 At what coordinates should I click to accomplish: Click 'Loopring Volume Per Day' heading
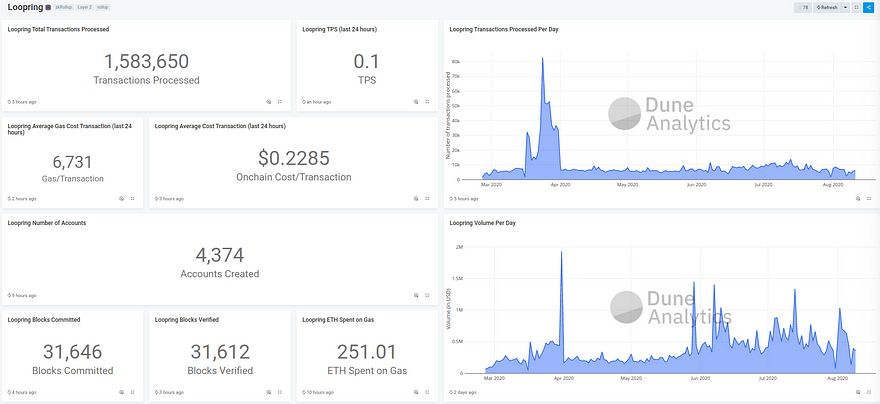483,223
